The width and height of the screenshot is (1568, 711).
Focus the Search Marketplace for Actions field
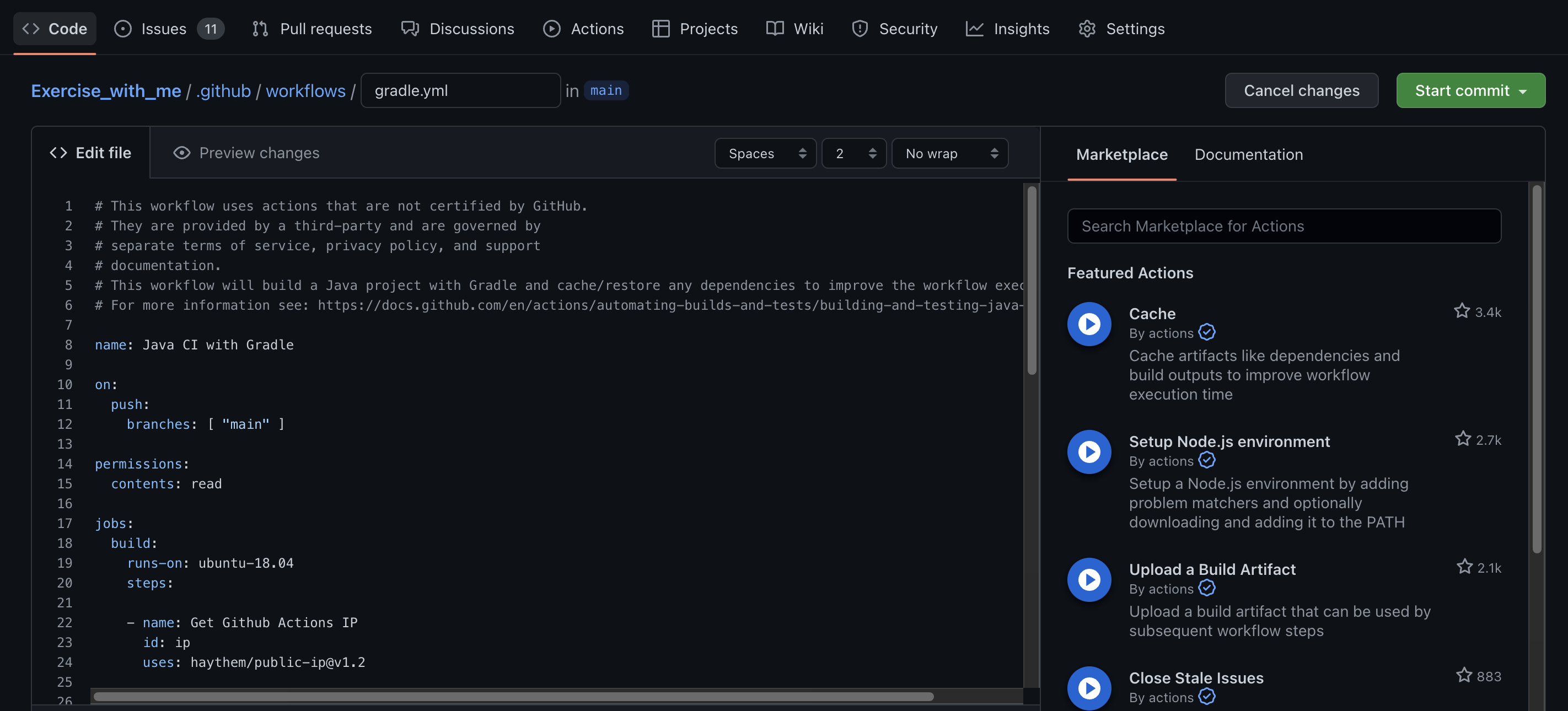pyautogui.click(x=1284, y=227)
